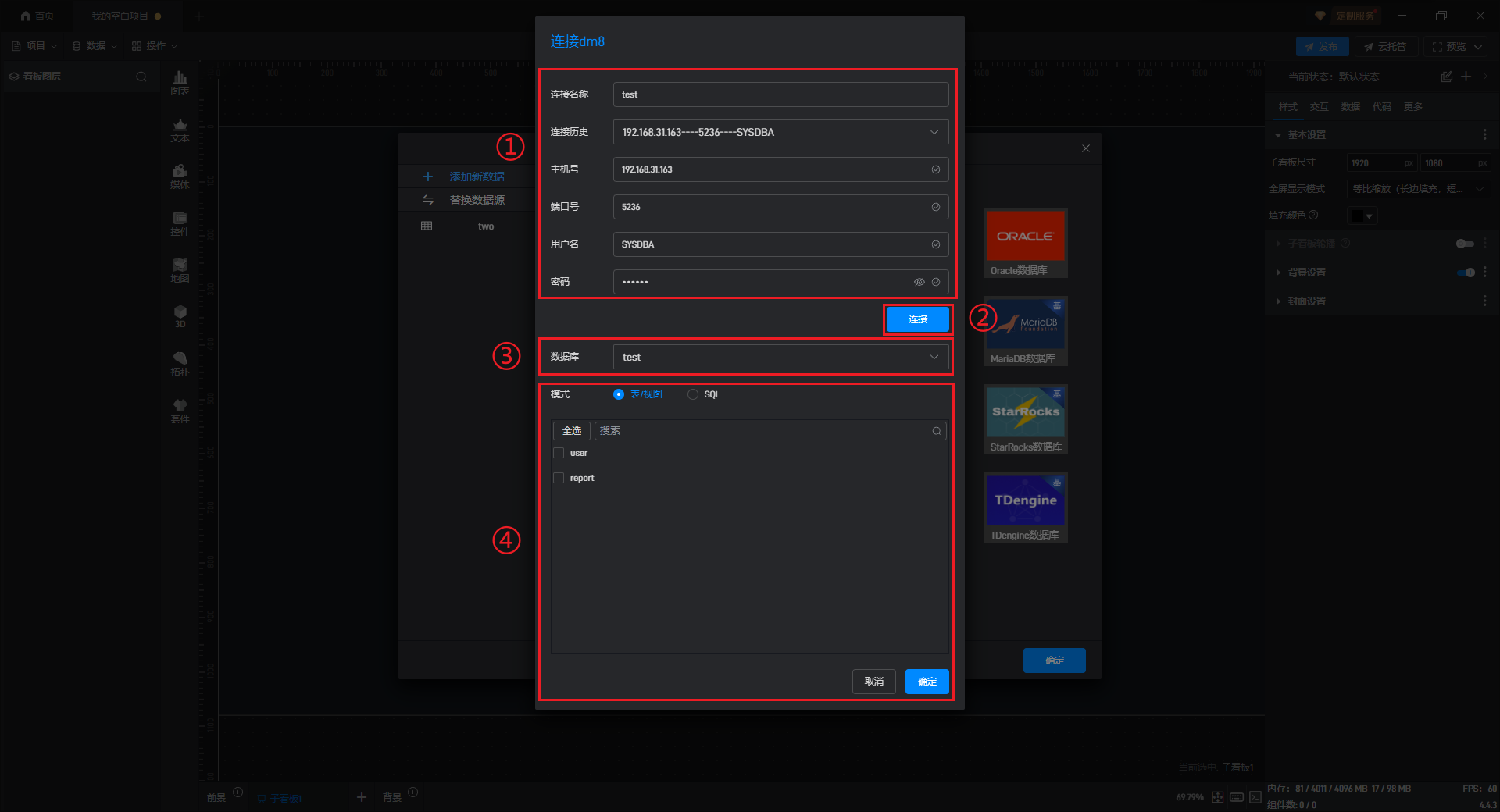Select the Oracle database thumbnail
The width and height of the screenshot is (1500, 812).
[x=1025, y=242]
